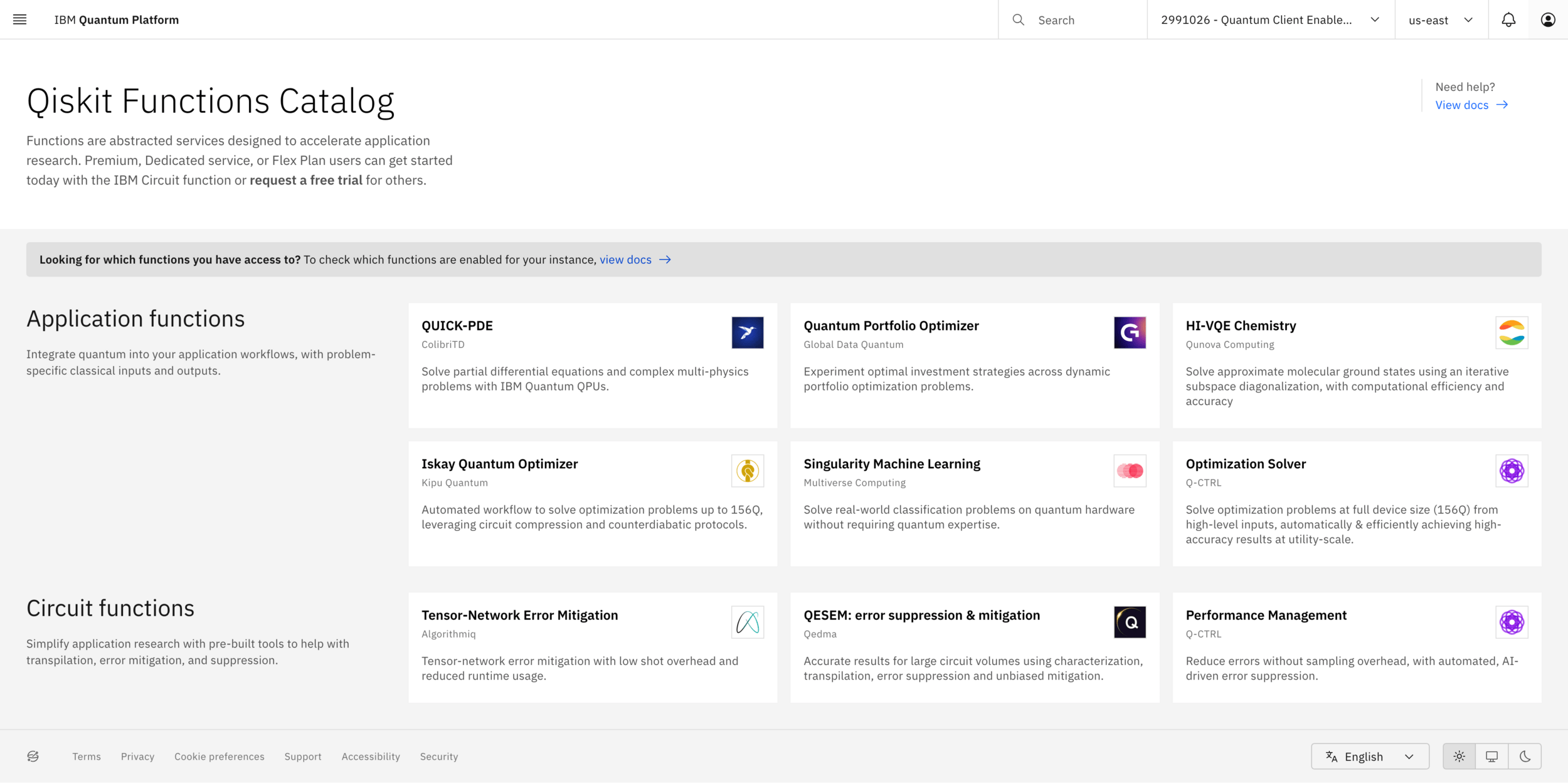The width and height of the screenshot is (1568, 783).
Task: Click the Qunova HI-VQE Chemistry logo
Action: pos(1511,332)
